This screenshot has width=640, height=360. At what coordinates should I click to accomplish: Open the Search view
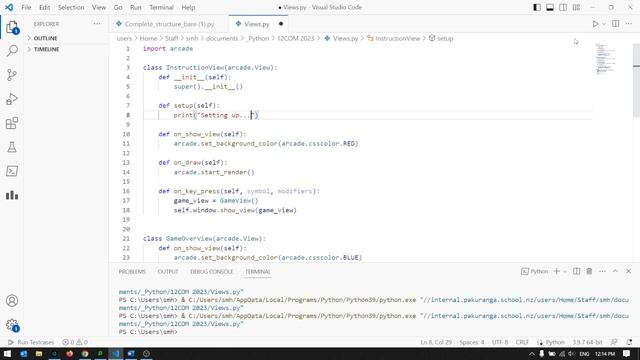[x=12, y=51]
